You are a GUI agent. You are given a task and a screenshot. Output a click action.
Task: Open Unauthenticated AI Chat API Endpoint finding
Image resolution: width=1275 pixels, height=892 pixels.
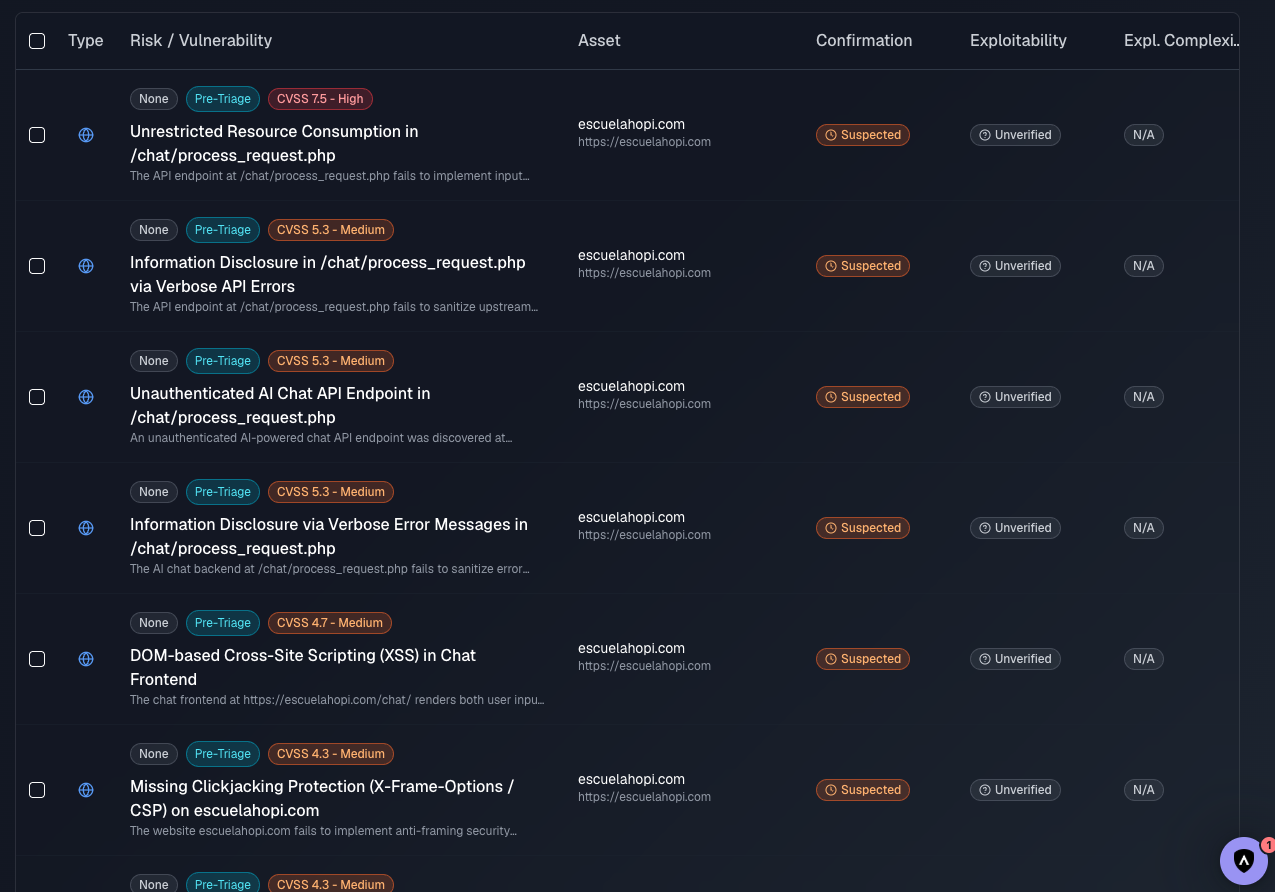pos(280,406)
